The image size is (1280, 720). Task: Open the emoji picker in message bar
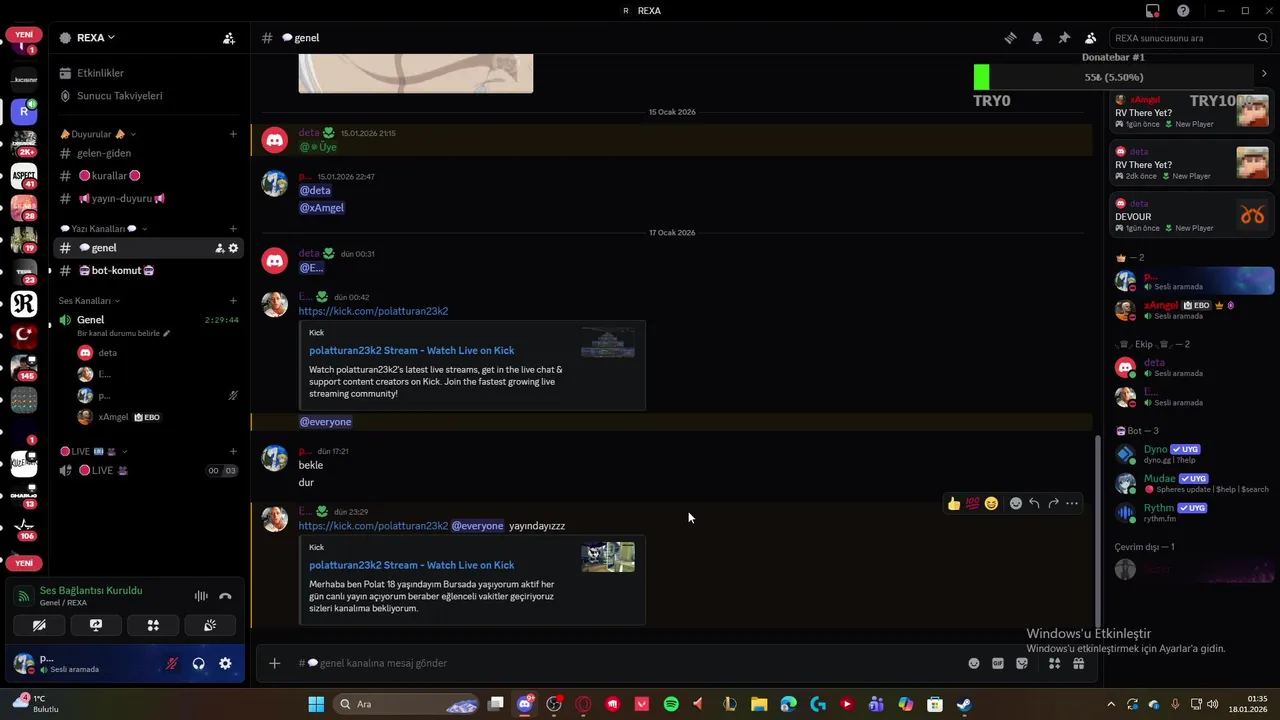974,663
